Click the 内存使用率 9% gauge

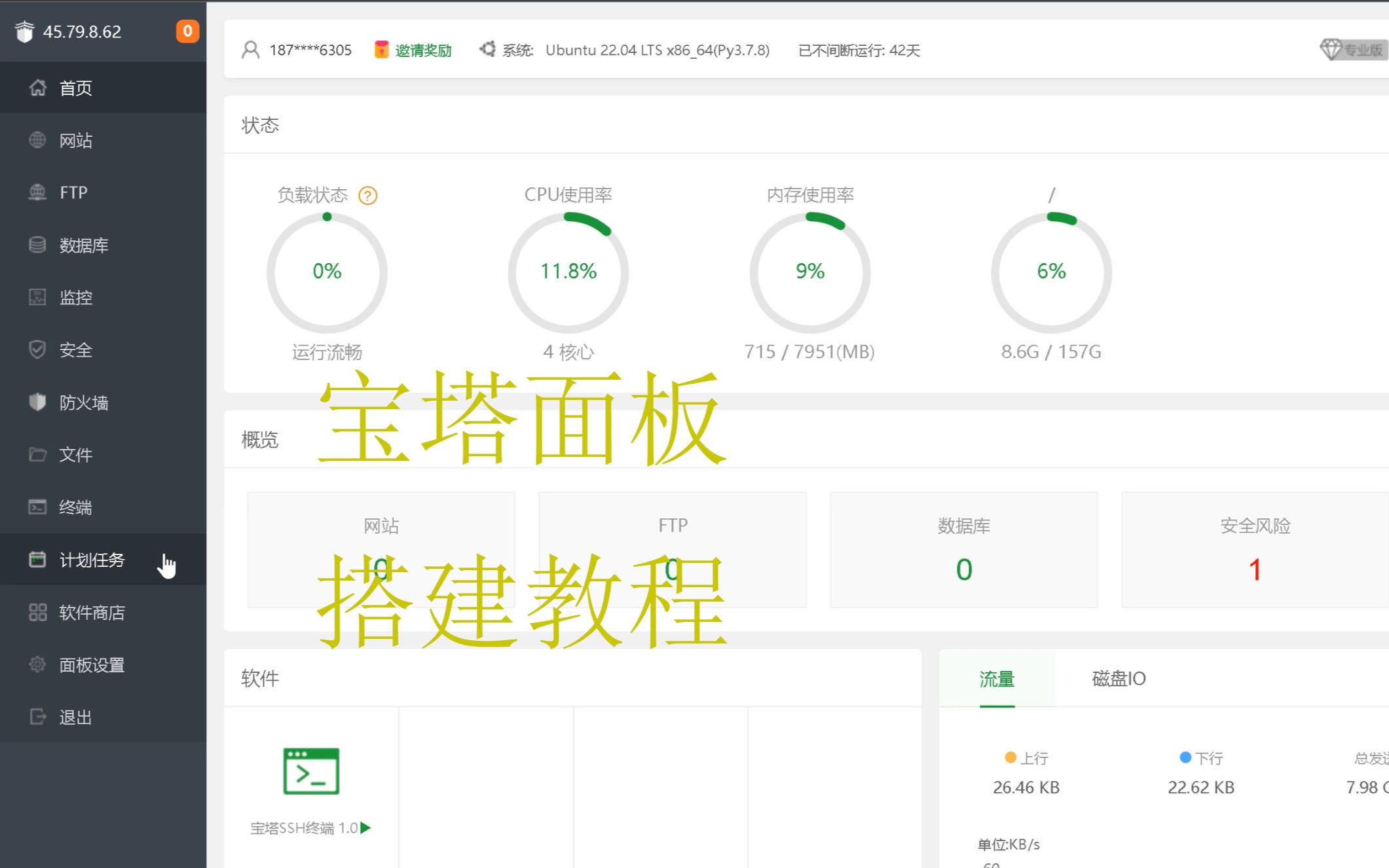coord(810,272)
